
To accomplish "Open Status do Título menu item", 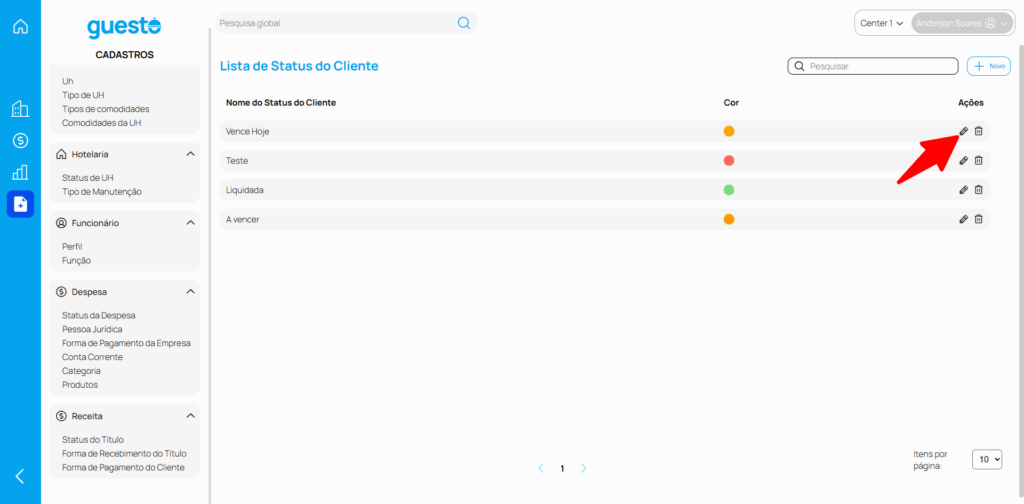I will click(94, 439).
